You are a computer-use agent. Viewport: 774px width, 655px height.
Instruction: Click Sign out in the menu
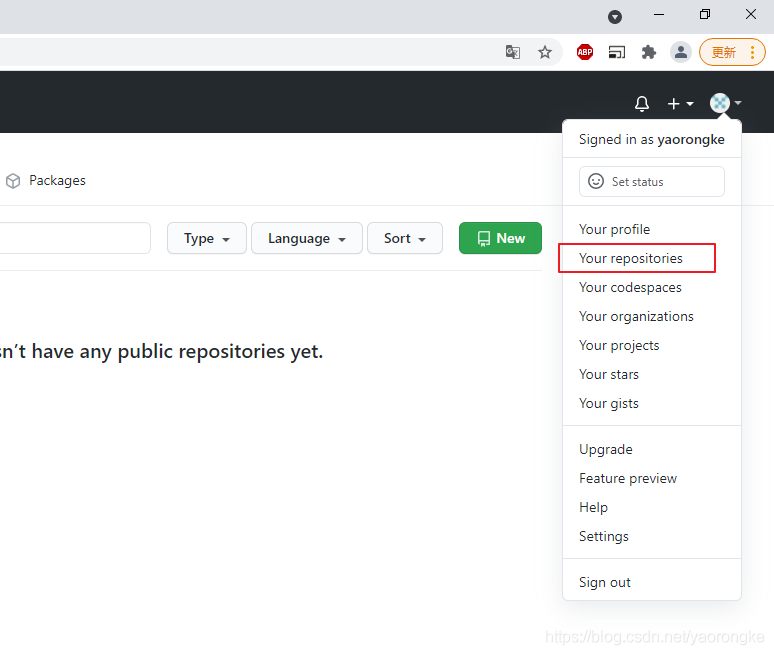[605, 582]
